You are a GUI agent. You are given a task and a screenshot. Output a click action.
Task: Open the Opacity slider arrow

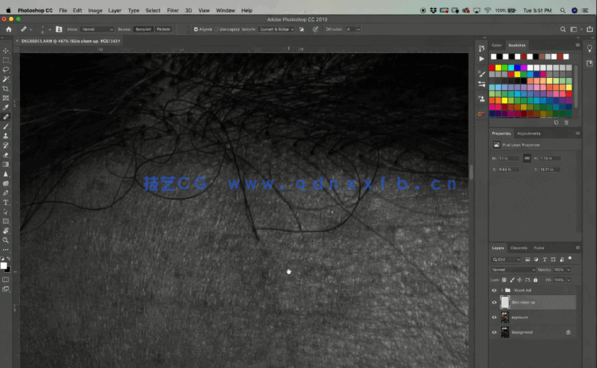(x=568, y=270)
